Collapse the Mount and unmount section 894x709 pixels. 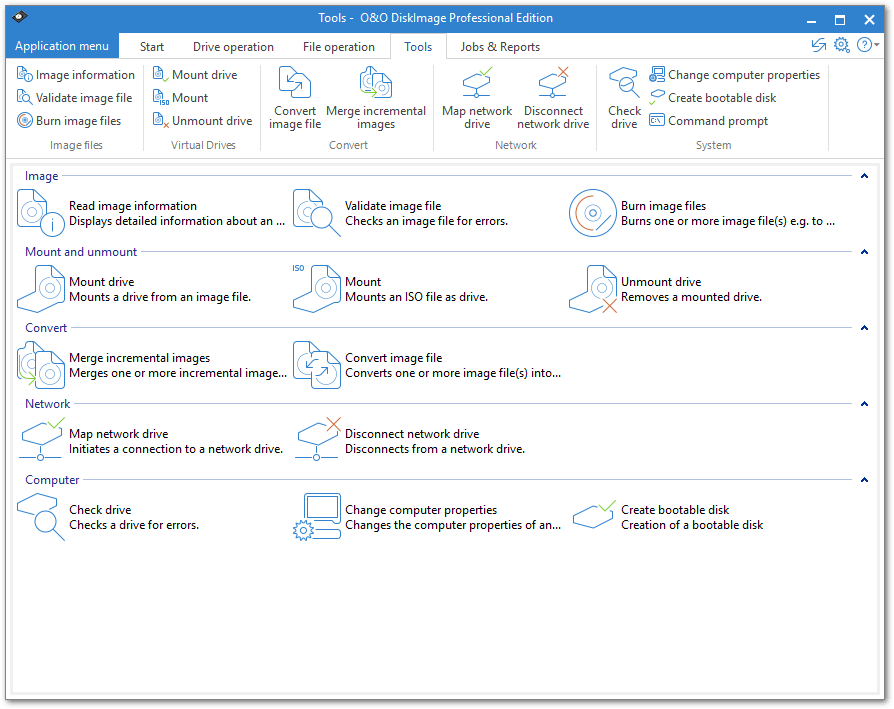[864, 252]
